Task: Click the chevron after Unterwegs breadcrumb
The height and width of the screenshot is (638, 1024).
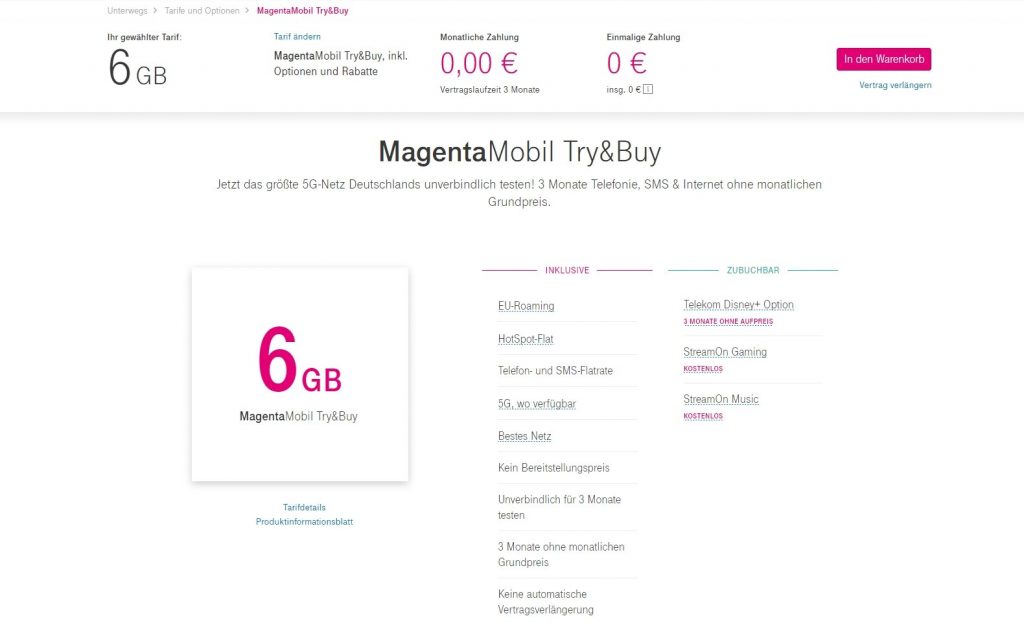Action: [x=155, y=10]
